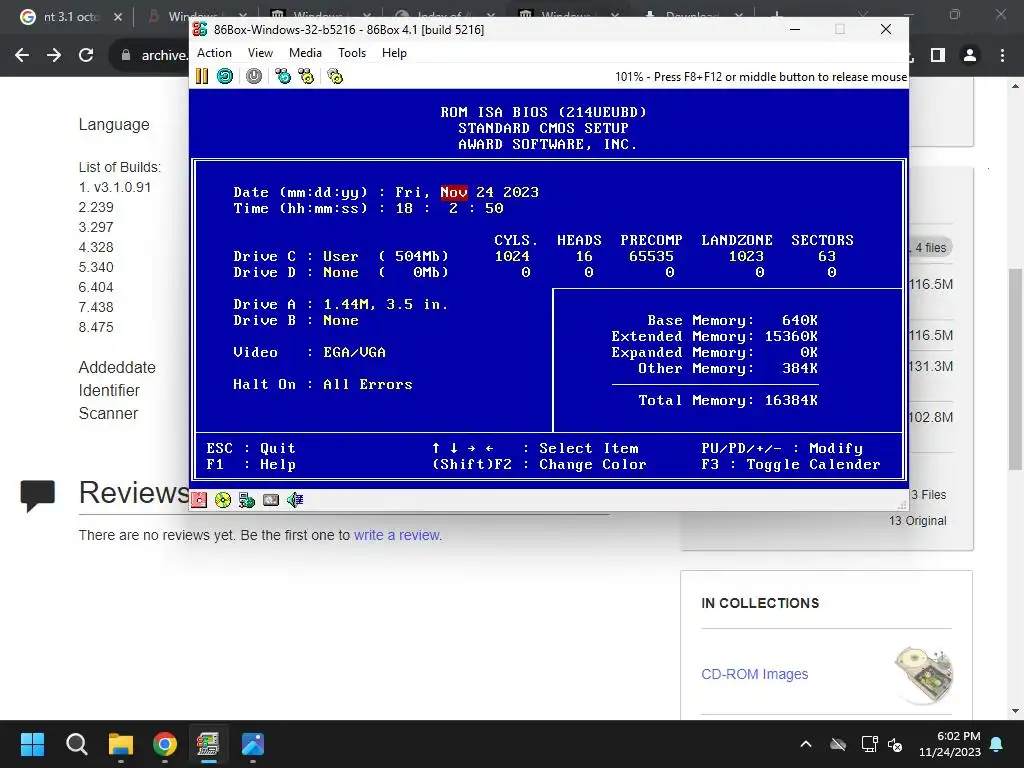Screen dimensions: 1024x768
Task: Select the 86Box taskbar icon
Action: tap(209, 744)
